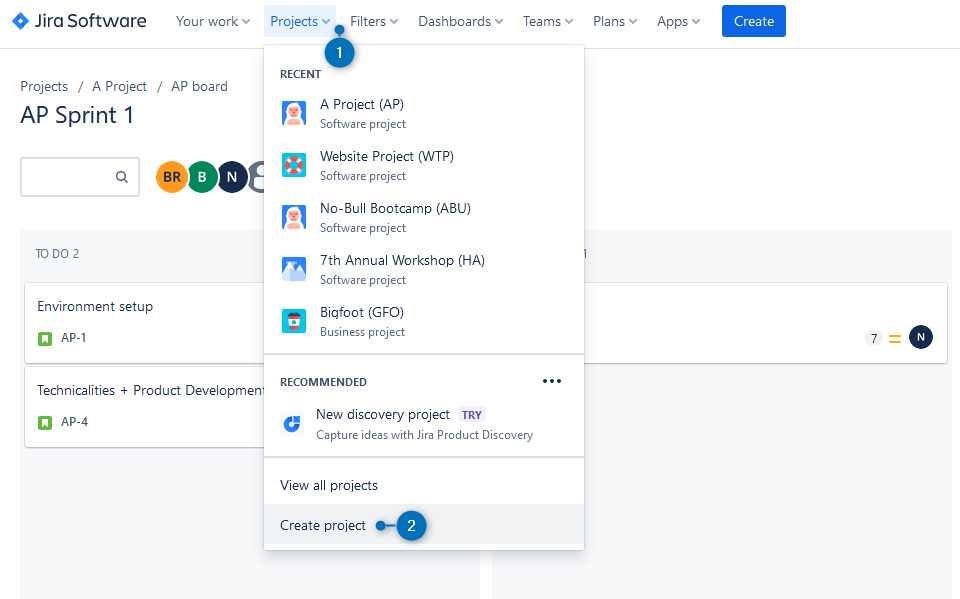Open AP-1 issue key link
This screenshot has height=599, width=960.
pyautogui.click(x=73, y=337)
